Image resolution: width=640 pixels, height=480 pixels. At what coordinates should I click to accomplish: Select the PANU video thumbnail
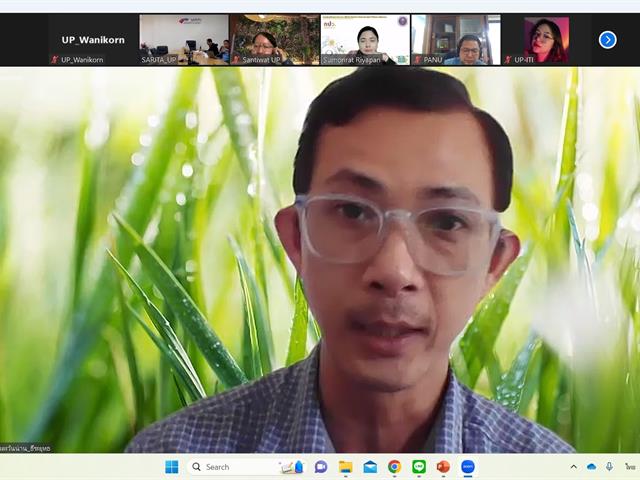[456, 40]
